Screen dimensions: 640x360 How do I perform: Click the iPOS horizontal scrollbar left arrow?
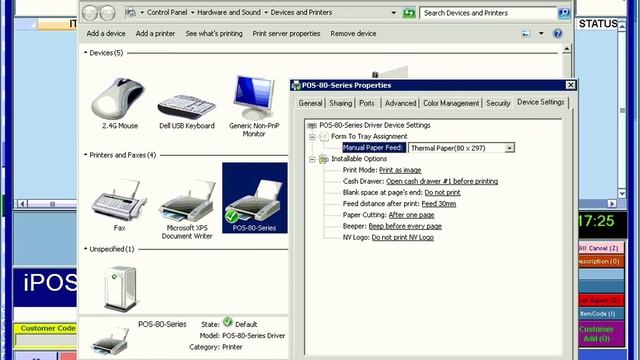(22, 203)
